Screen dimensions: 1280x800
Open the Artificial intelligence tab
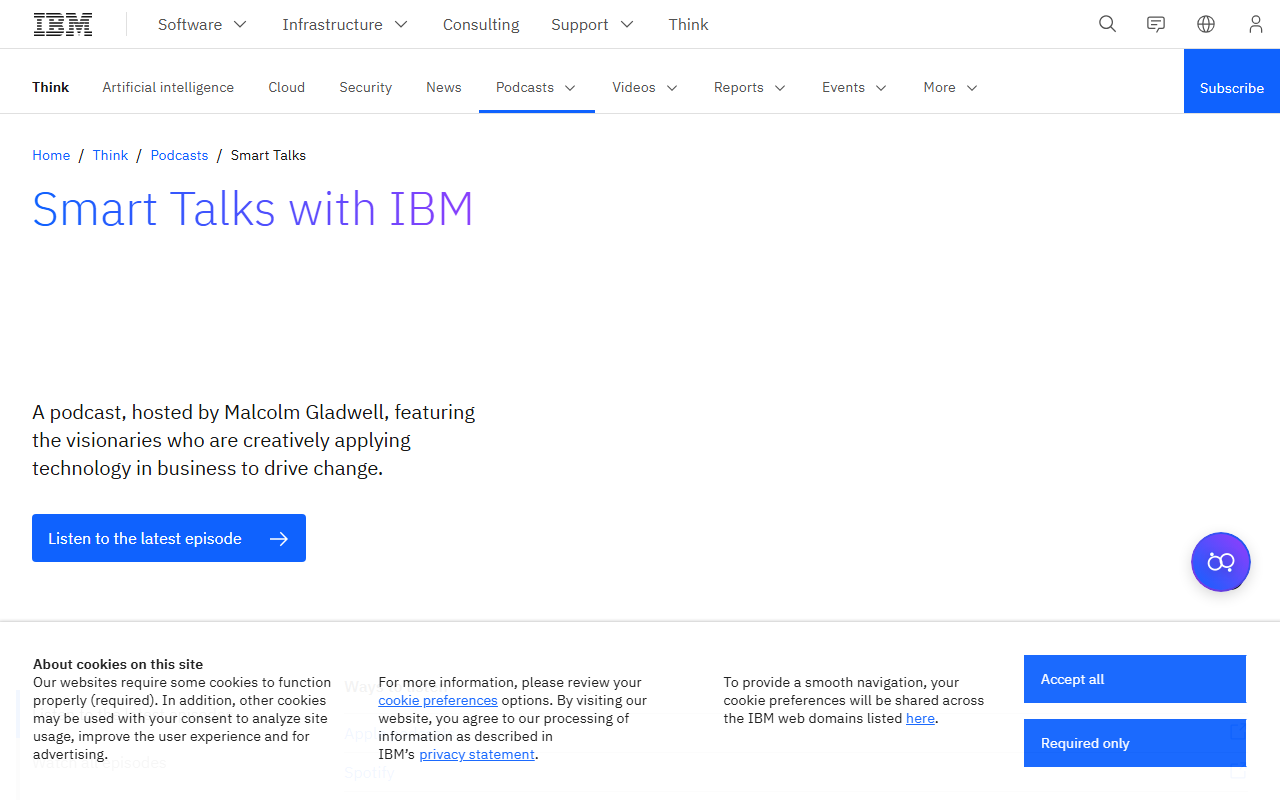pos(168,87)
